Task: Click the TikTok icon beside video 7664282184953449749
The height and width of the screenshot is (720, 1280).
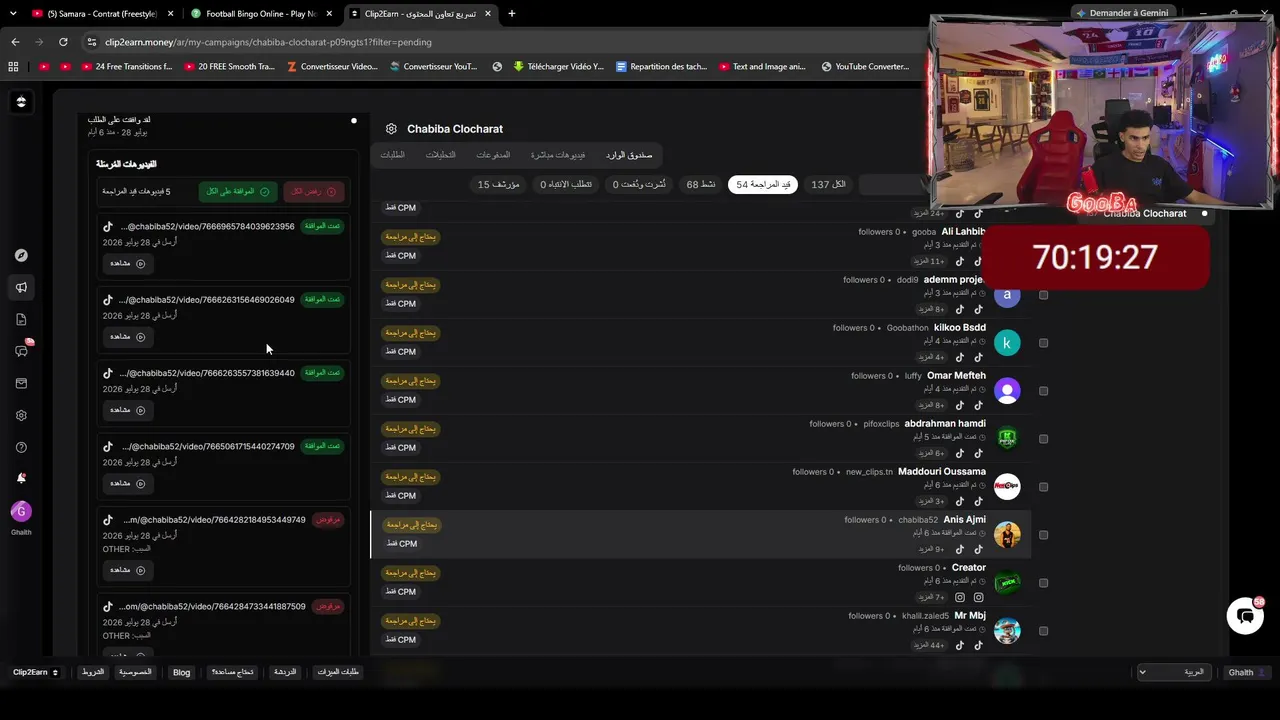Action: pyautogui.click(x=108, y=520)
